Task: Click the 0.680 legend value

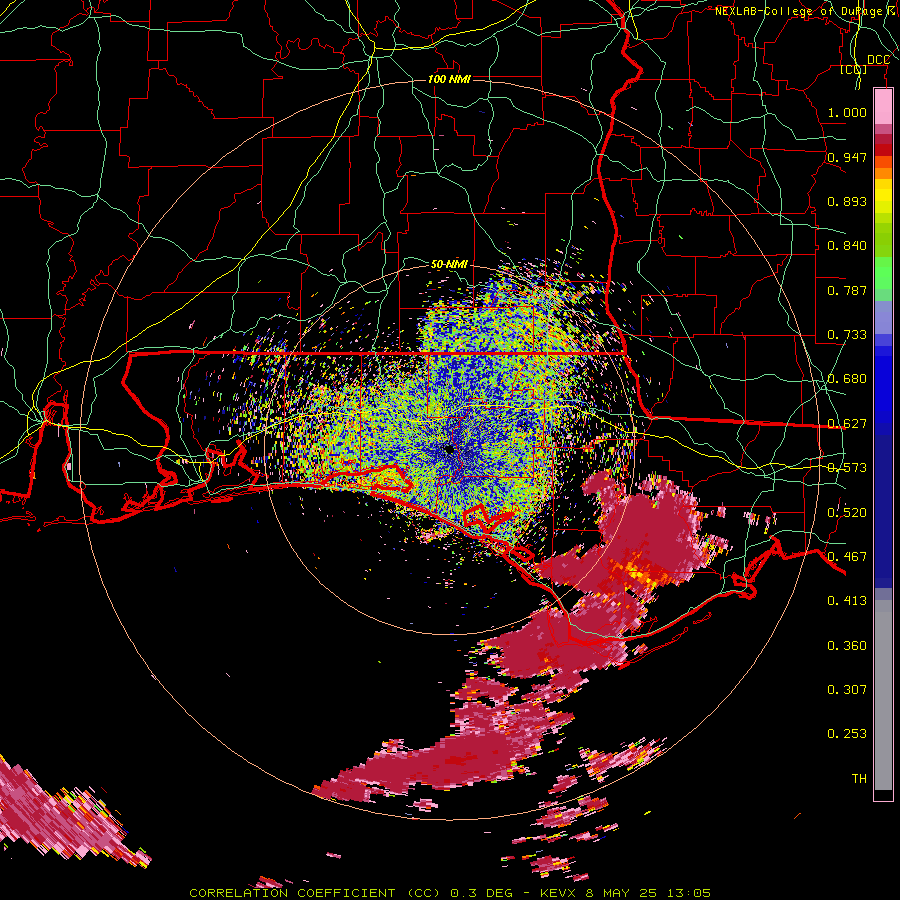Action: tap(847, 379)
